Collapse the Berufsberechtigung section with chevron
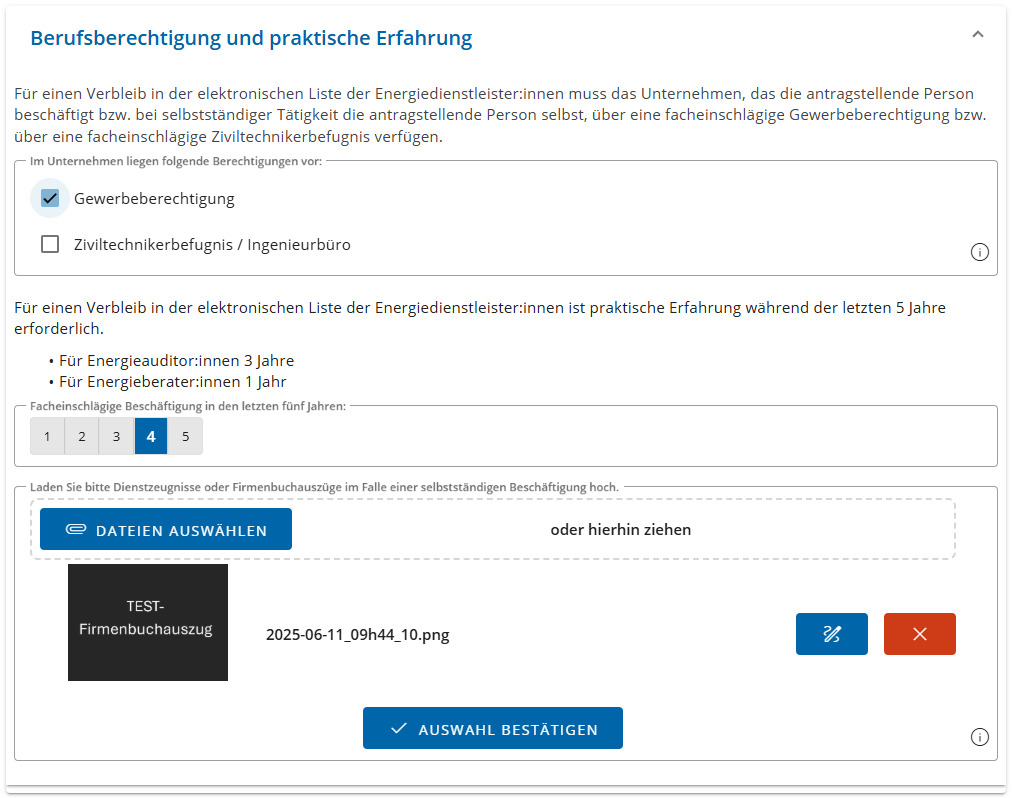Viewport: 1013px width, 798px height. tap(977, 35)
